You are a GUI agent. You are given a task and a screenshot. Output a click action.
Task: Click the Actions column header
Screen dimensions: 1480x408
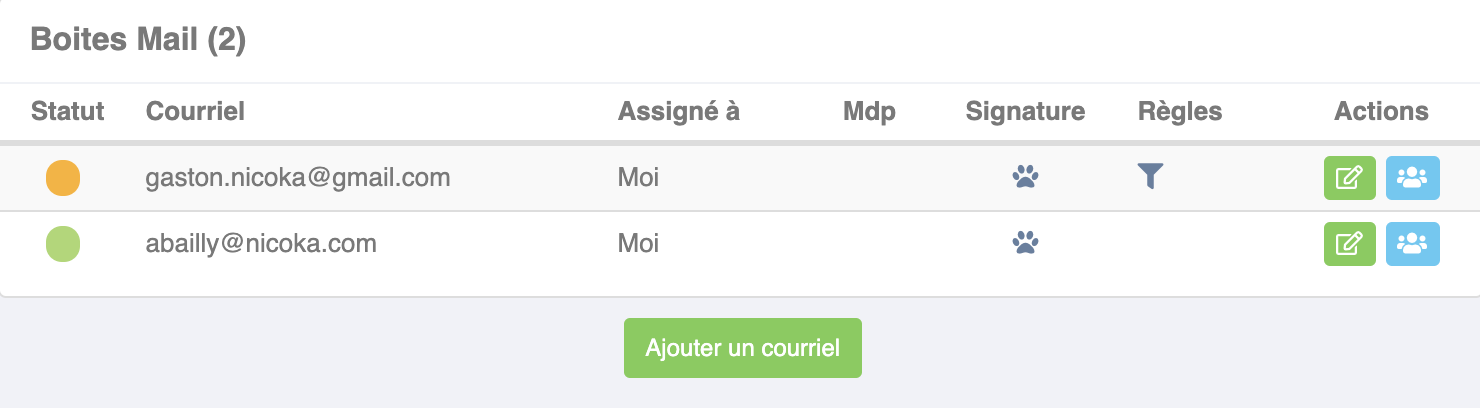click(1381, 111)
